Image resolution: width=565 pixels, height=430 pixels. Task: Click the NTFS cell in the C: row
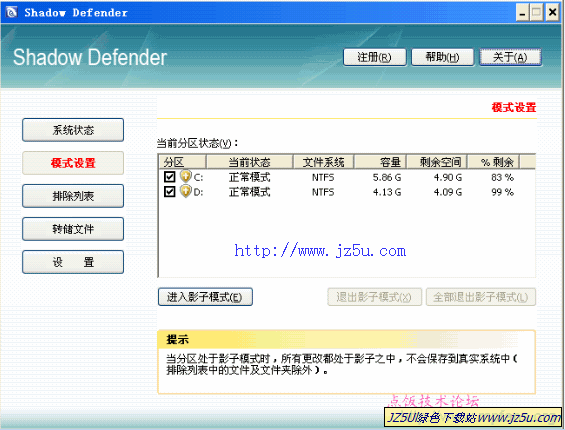323,177
